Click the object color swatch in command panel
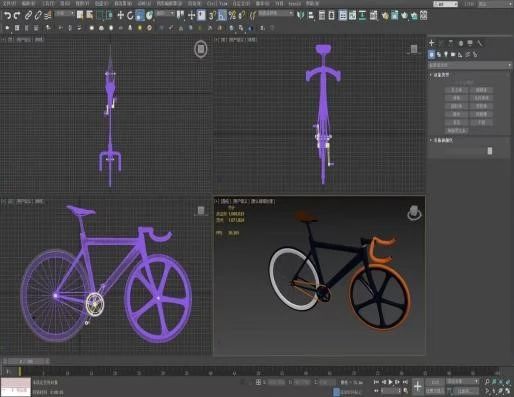 [490, 151]
